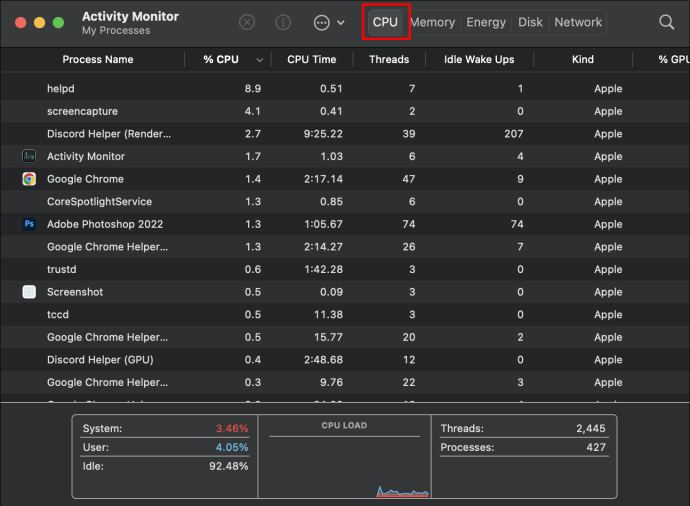Sort by Threads column header
The height and width of the screenshot is (506, 690).
[x=389, y=59]
